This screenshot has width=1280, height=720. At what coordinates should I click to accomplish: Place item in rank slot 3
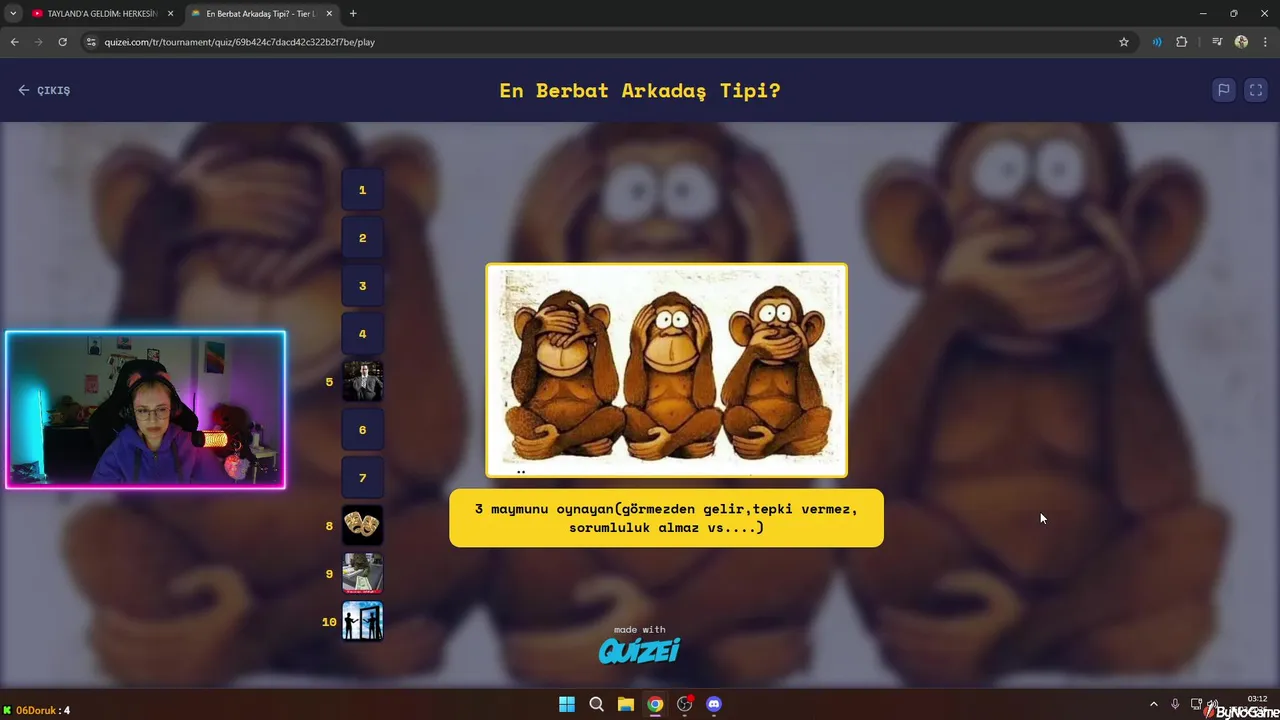click(362, 286)
